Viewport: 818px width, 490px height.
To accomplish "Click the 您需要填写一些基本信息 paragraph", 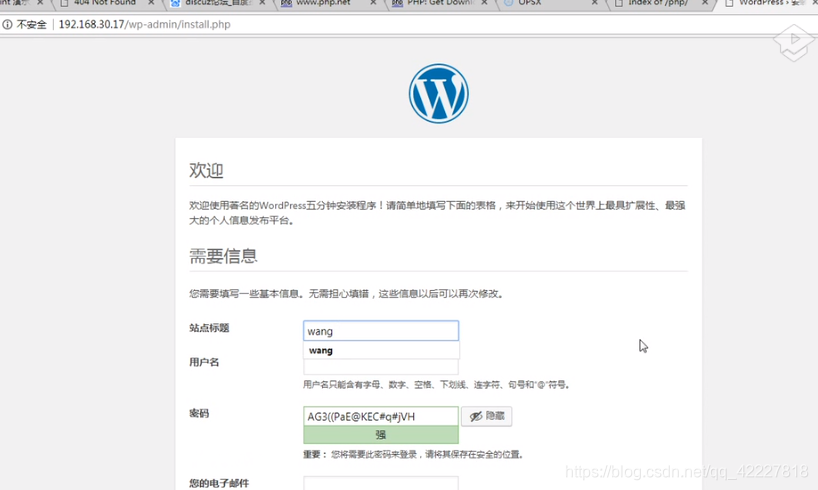I will [347, 294].
